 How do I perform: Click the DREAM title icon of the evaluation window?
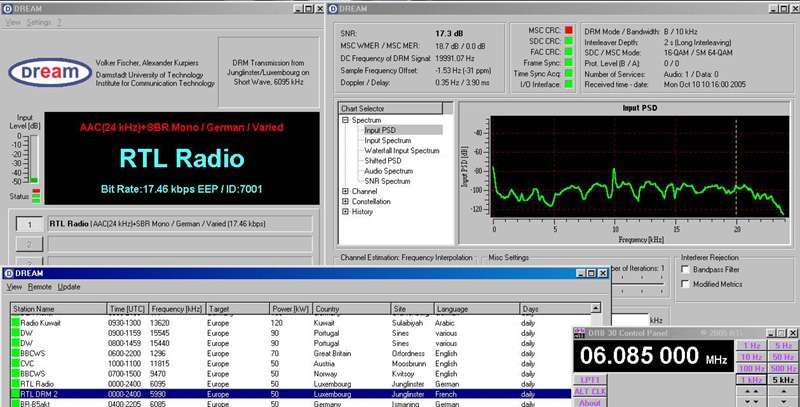[x=333, y=9]
